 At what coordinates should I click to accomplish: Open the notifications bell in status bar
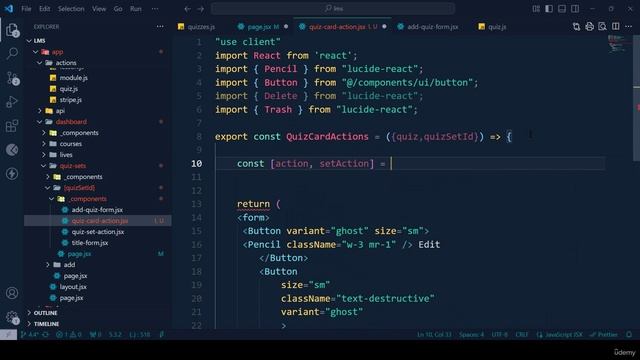(x=629, y=334)
